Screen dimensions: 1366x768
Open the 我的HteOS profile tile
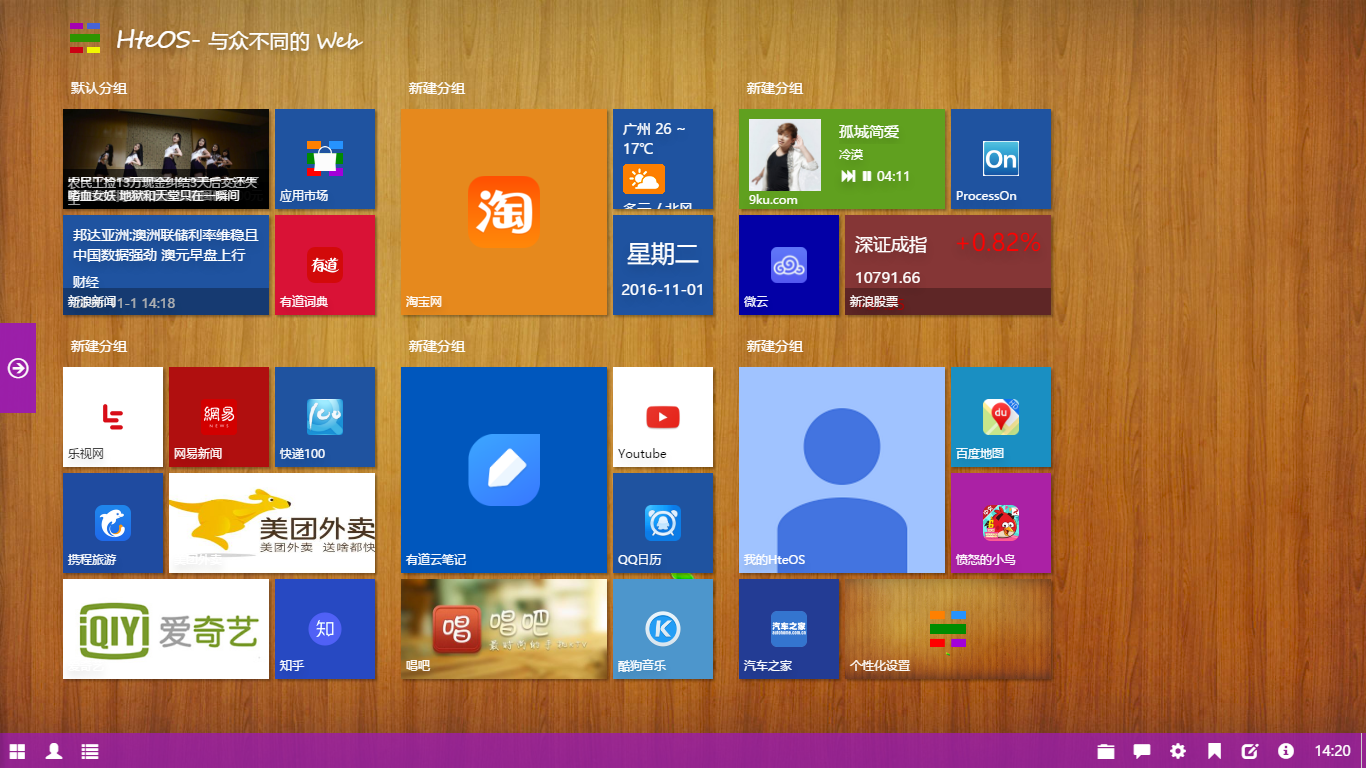tap(842, 470)
